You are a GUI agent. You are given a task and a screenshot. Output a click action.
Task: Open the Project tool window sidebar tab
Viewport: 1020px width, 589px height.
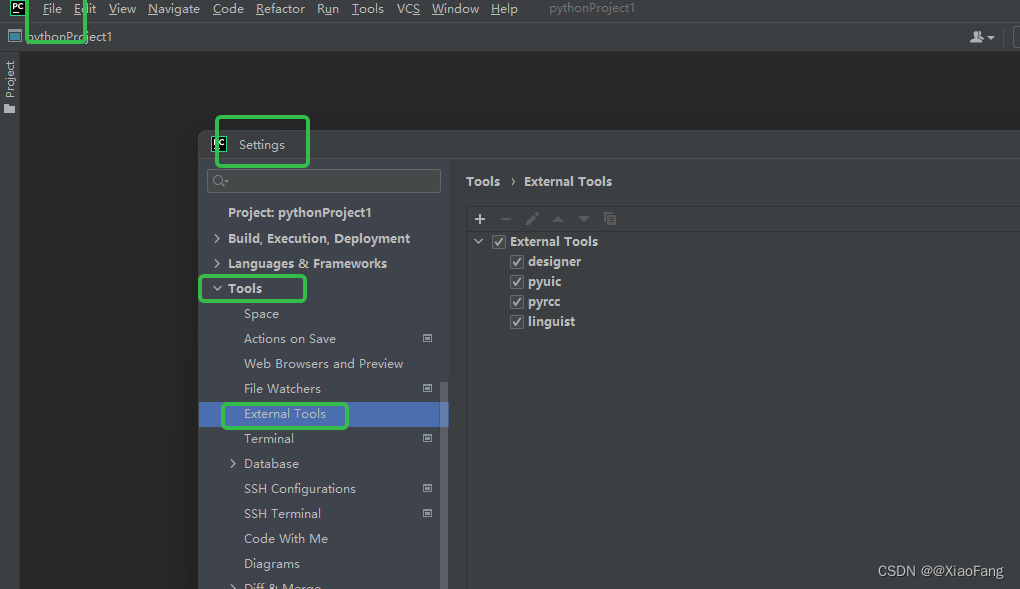(10, 87)
